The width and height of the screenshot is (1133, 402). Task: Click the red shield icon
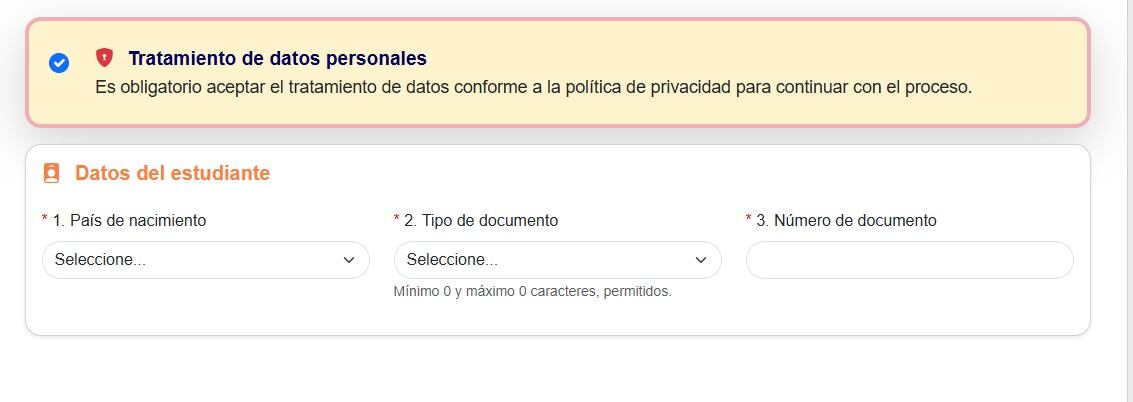(x=104, y=57)
